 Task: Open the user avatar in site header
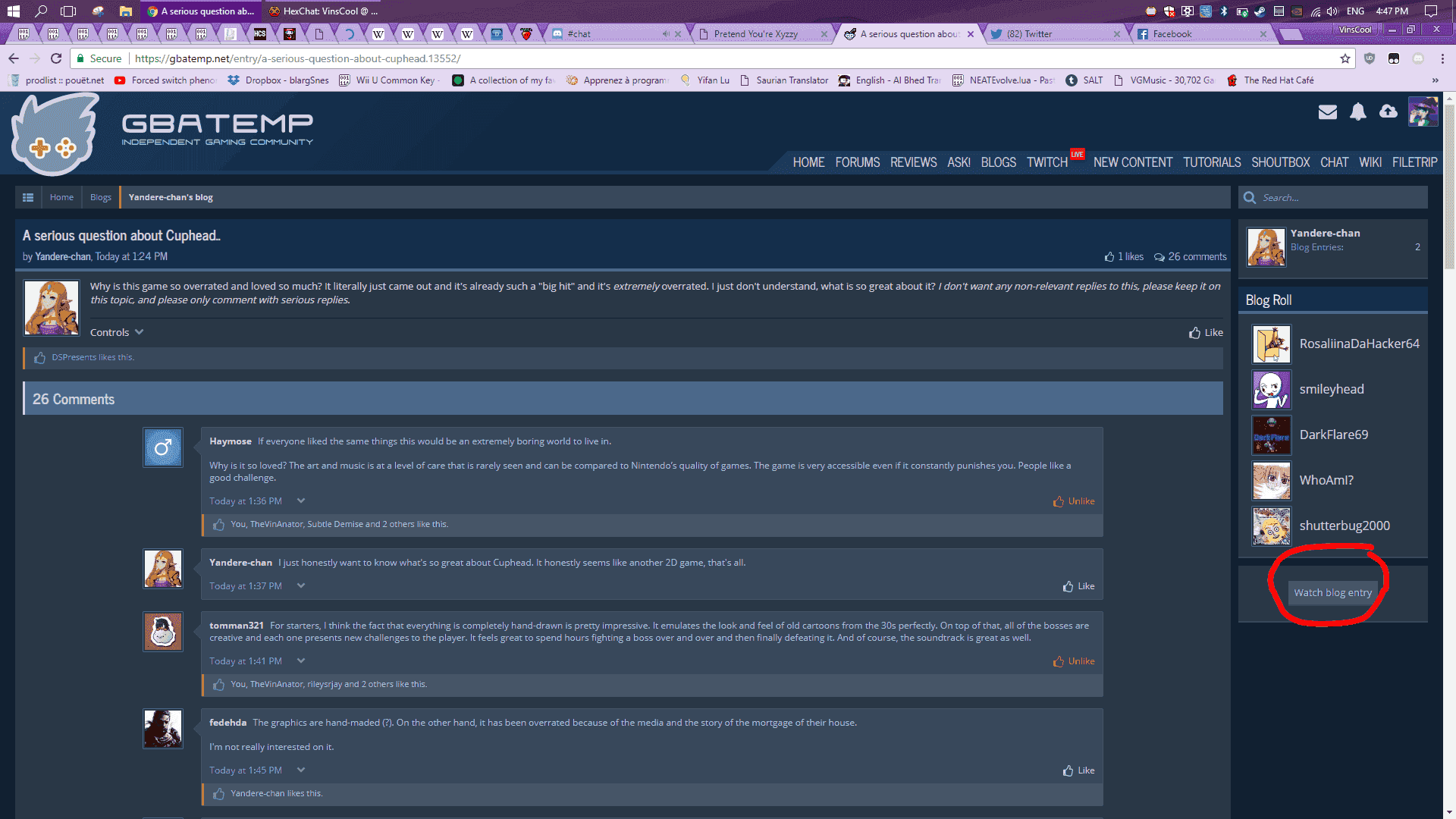(1423, 111)
